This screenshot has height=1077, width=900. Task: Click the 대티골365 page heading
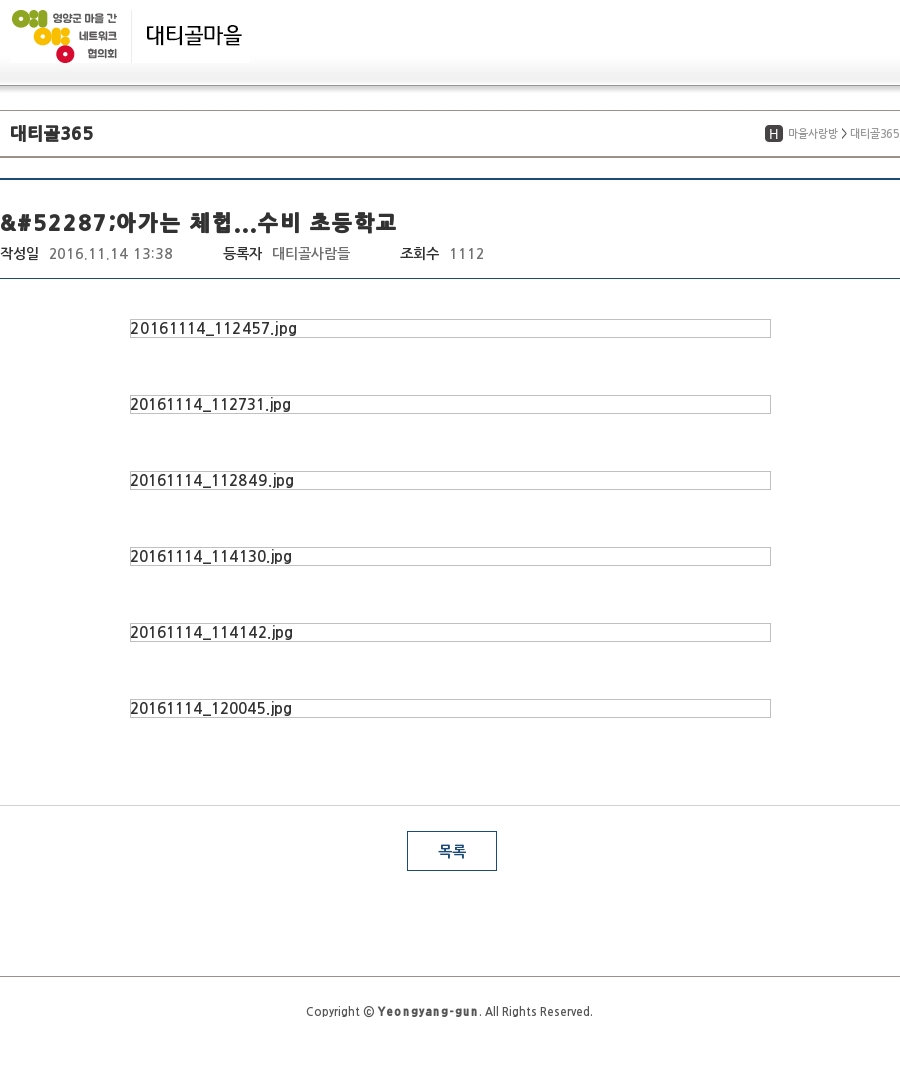click(x=52, y=134)
